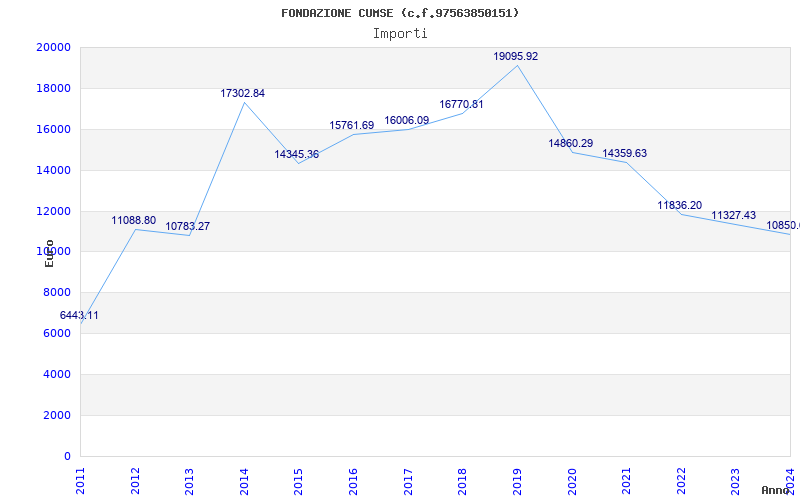
Task: Click the Euro y-axis title
Action: (49, 254)
